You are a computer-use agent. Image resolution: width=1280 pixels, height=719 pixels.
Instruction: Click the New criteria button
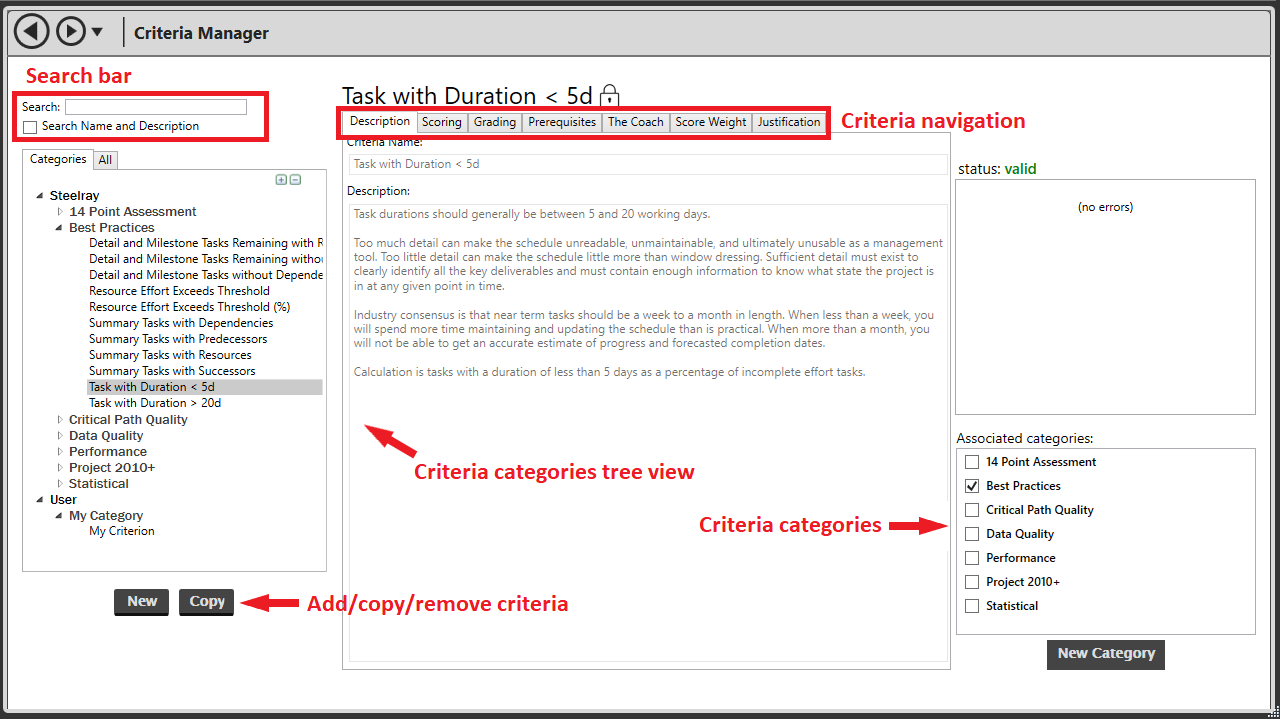coord(142,601)
